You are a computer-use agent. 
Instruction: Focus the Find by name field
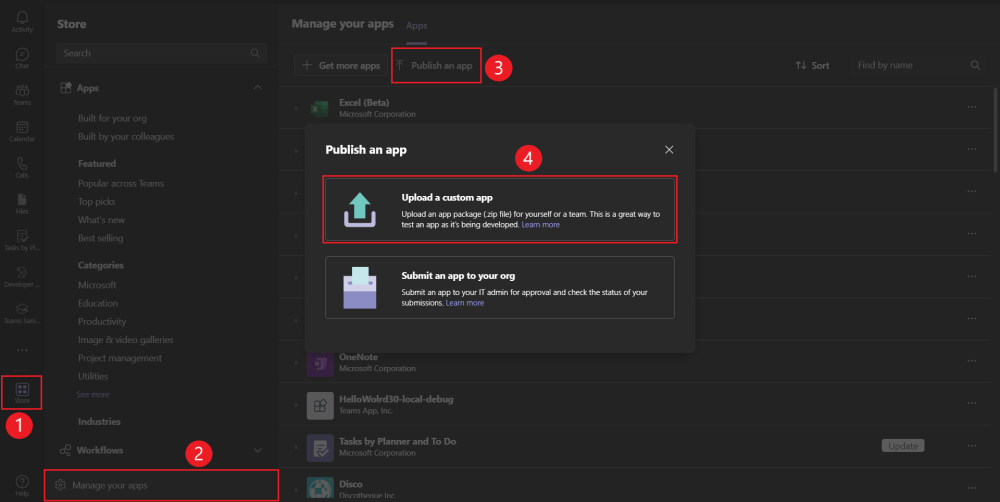918,65
